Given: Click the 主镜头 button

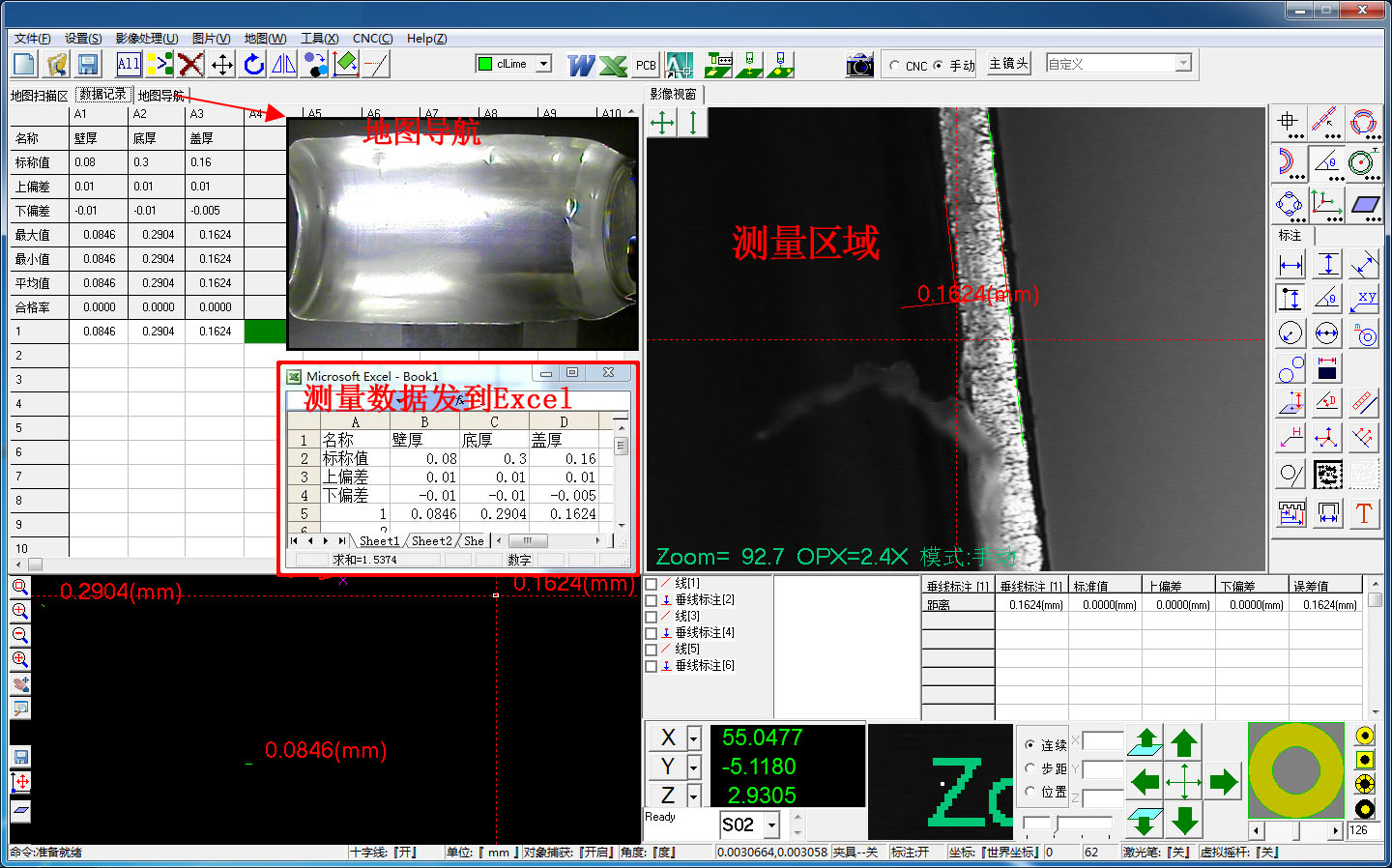Looking at the screenshot, I should [1008, 64].
